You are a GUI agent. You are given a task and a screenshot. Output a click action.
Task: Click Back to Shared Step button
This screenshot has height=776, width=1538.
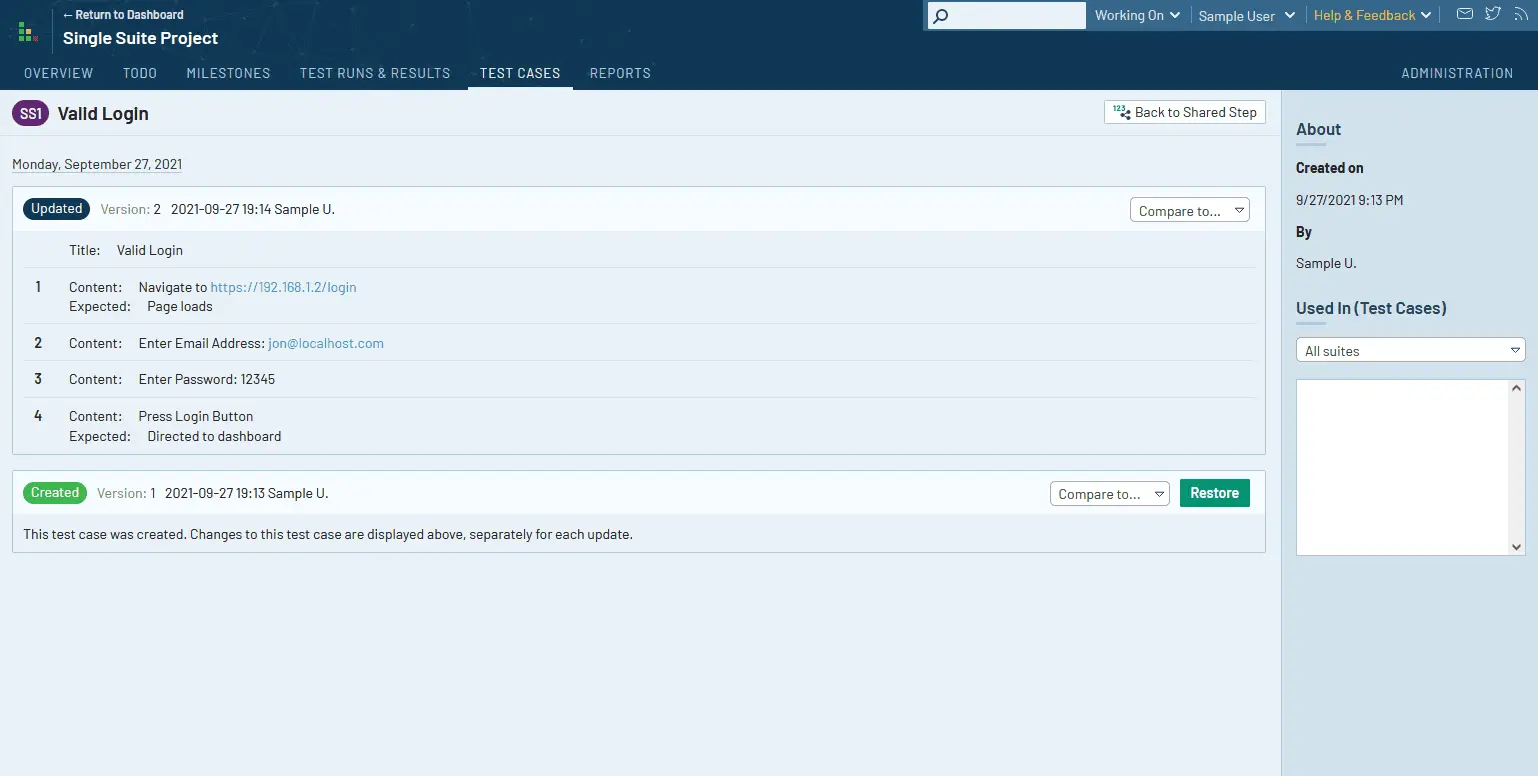point(1185,112)
